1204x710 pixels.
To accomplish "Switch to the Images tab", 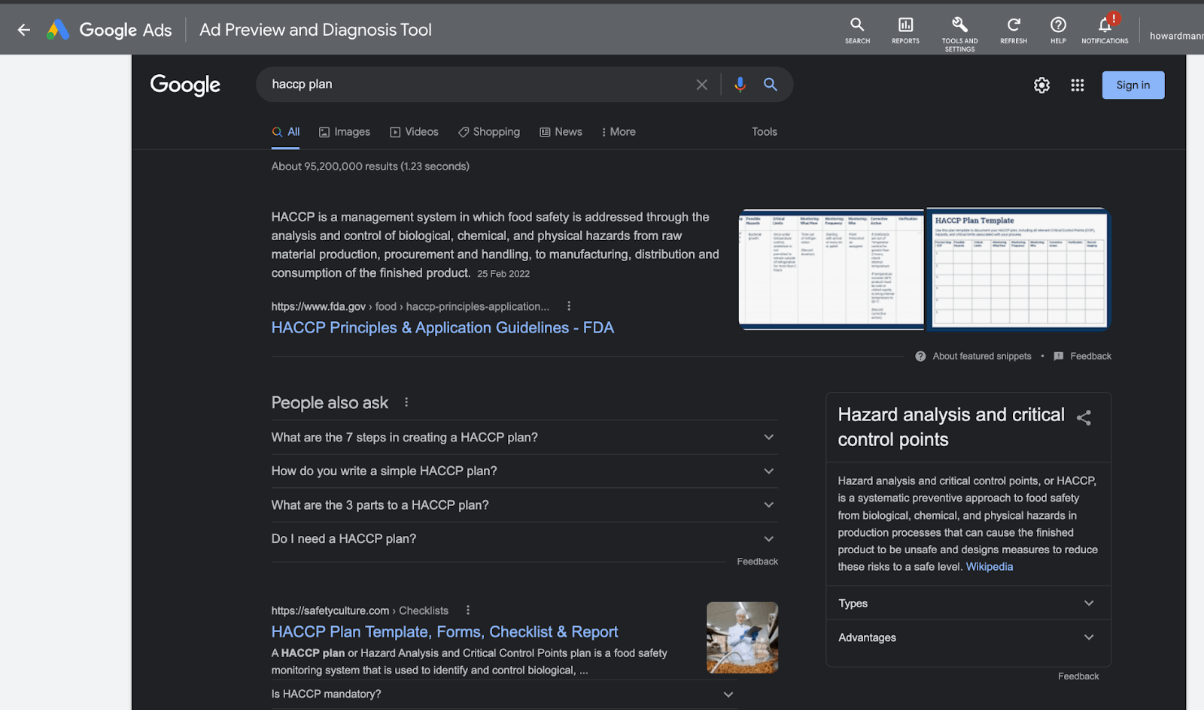I will click(x=344, y=132).
